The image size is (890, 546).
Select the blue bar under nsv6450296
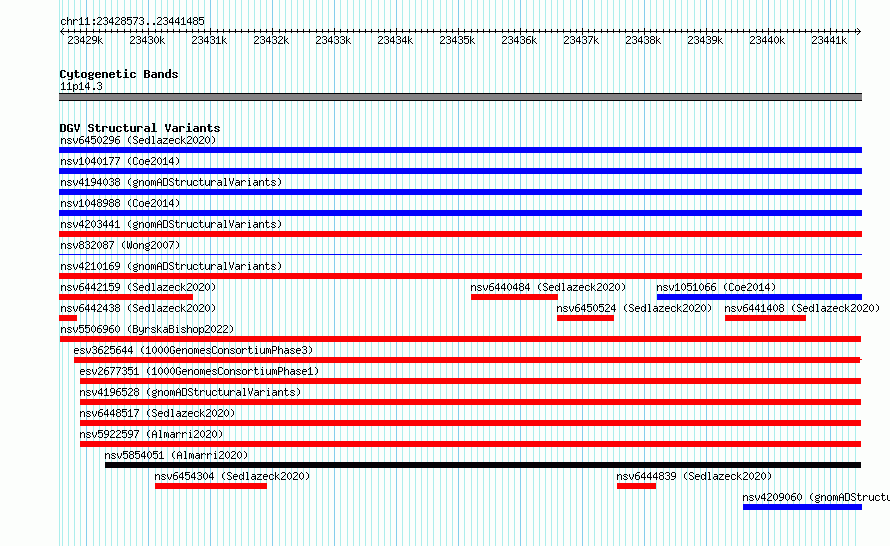460,150
